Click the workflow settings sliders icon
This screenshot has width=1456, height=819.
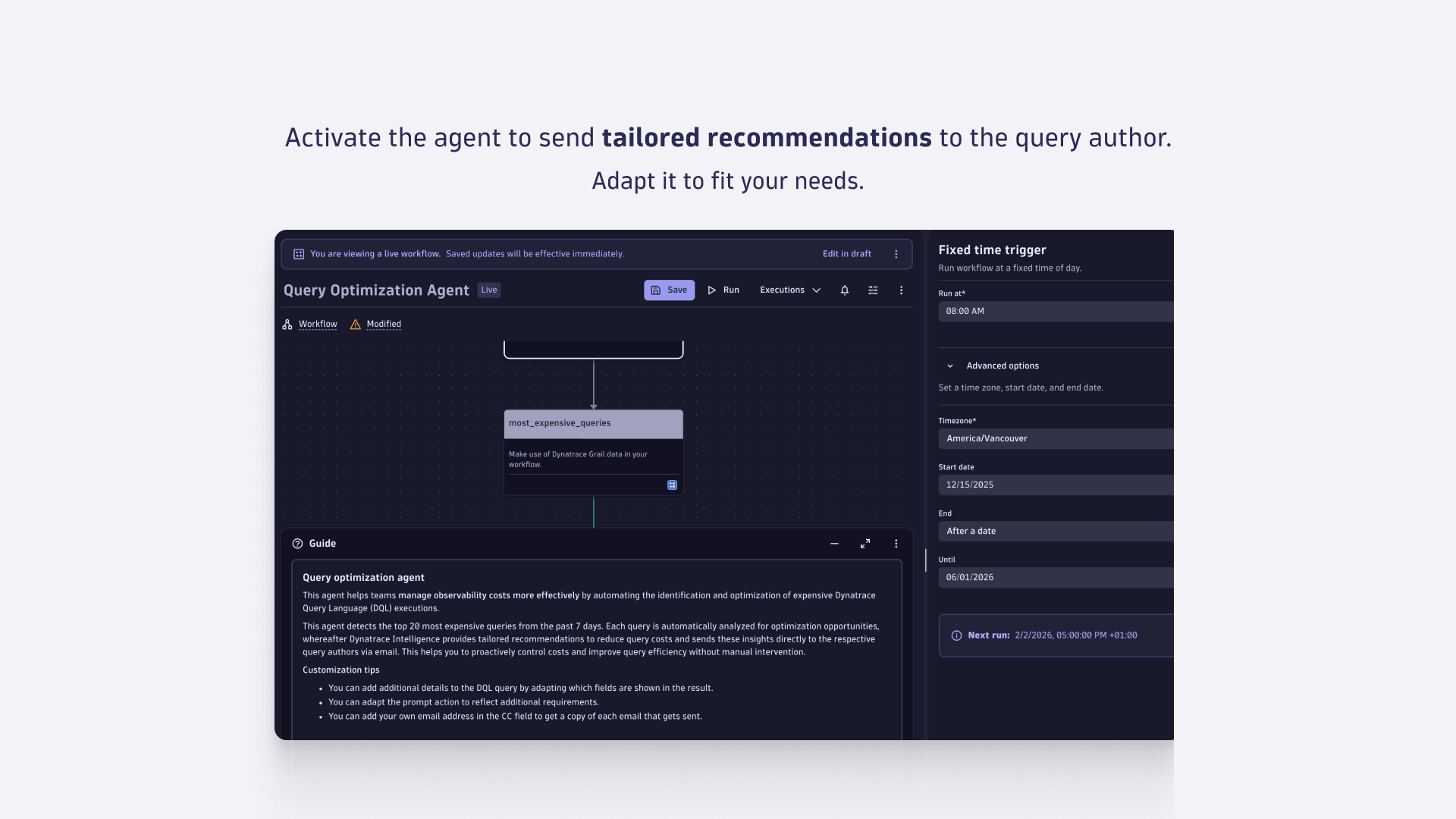873,290
